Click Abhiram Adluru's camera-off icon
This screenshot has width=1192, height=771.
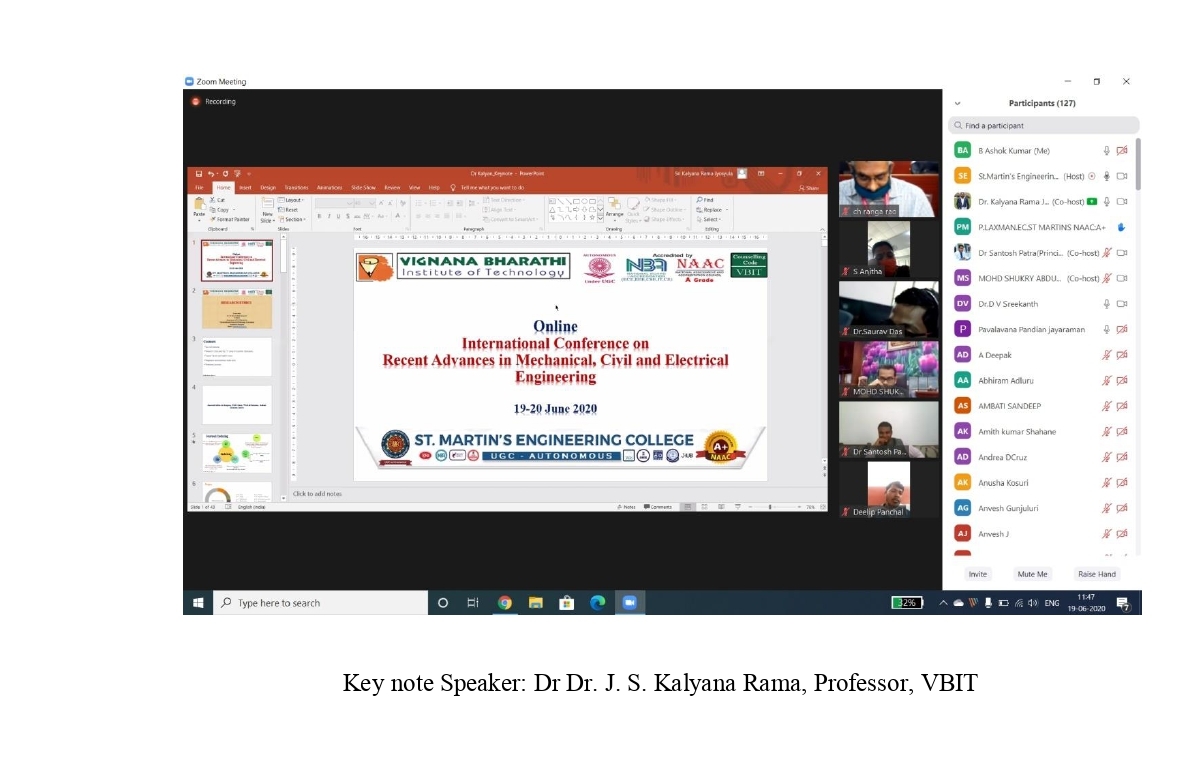(1122, 380)
